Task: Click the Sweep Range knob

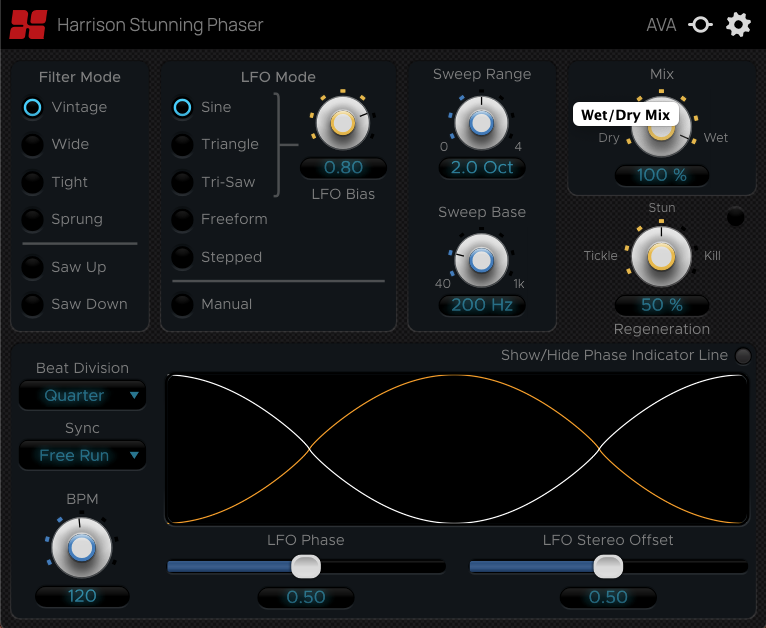Action: coord(481,123)
